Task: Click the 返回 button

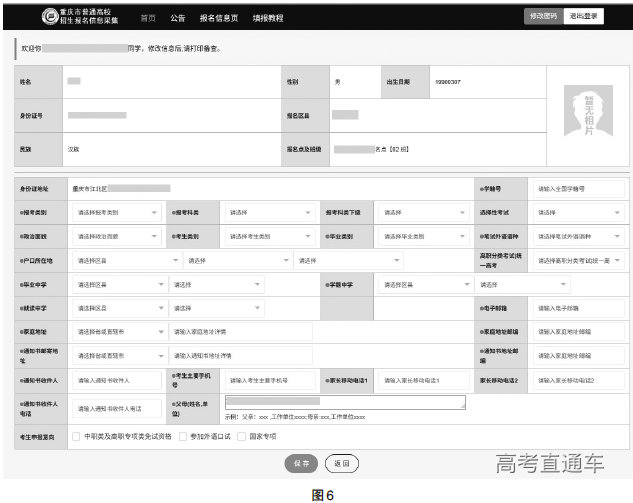Action: 342,463
